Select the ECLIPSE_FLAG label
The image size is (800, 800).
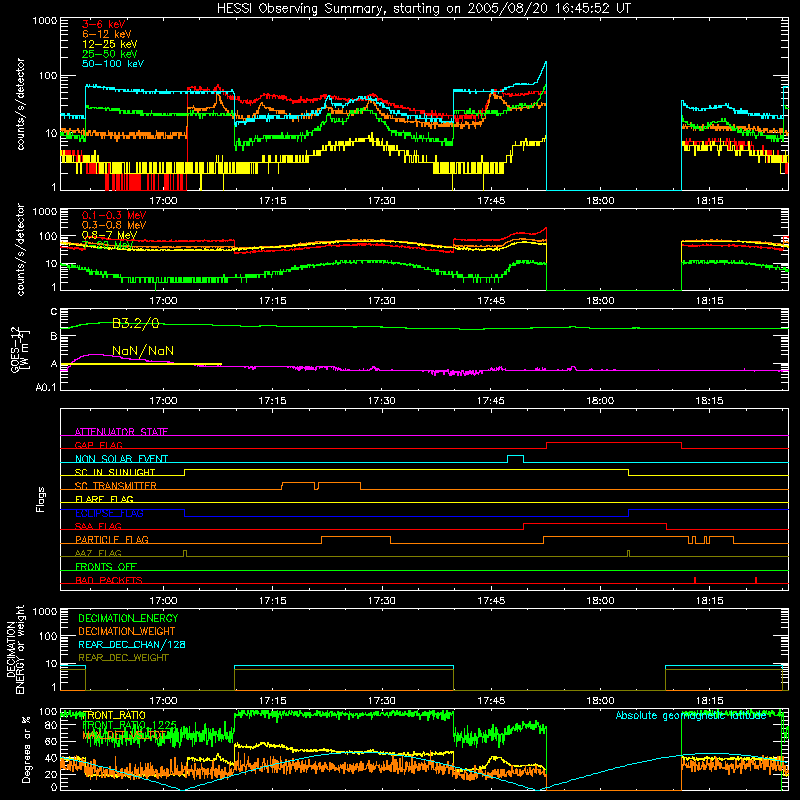(x=109, y=513)
